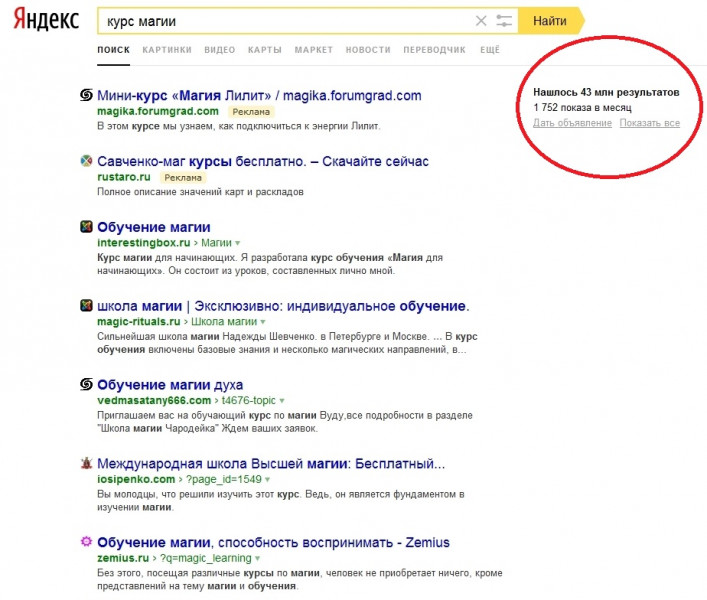
Task: Open Международная школа Высшей магии result title
Action: point(271,464)
